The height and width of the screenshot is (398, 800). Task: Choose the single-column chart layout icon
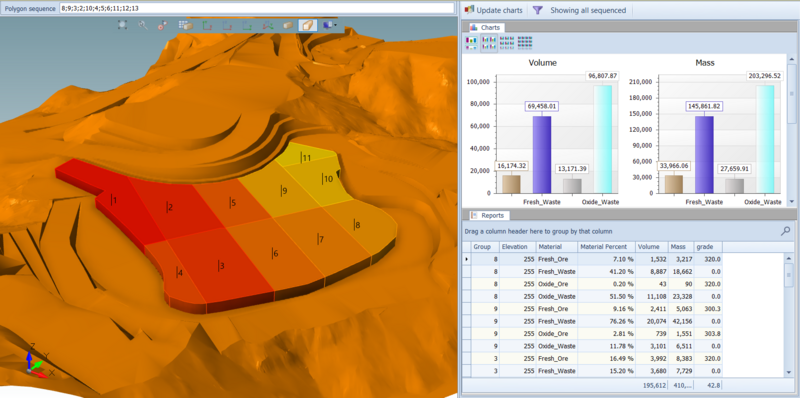pyautogui.click(x=471, y=43)
